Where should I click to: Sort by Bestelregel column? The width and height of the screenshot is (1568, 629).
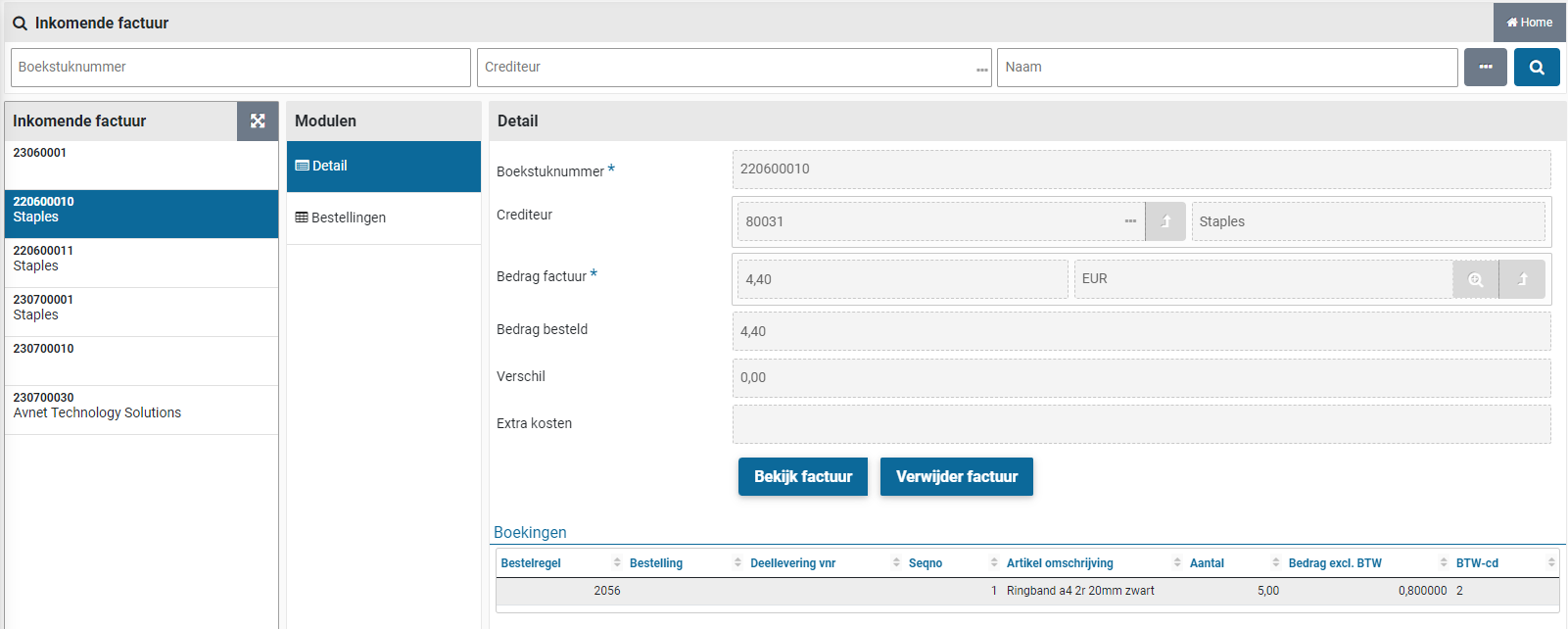click(x=531, y=563)
